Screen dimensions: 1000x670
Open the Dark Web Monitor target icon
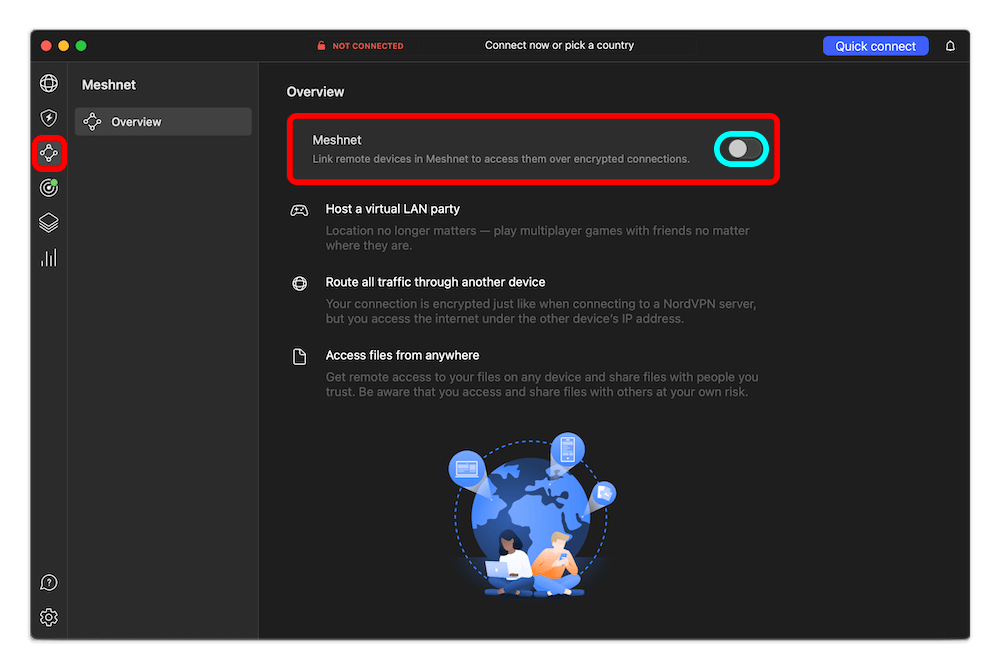point(48,187)
